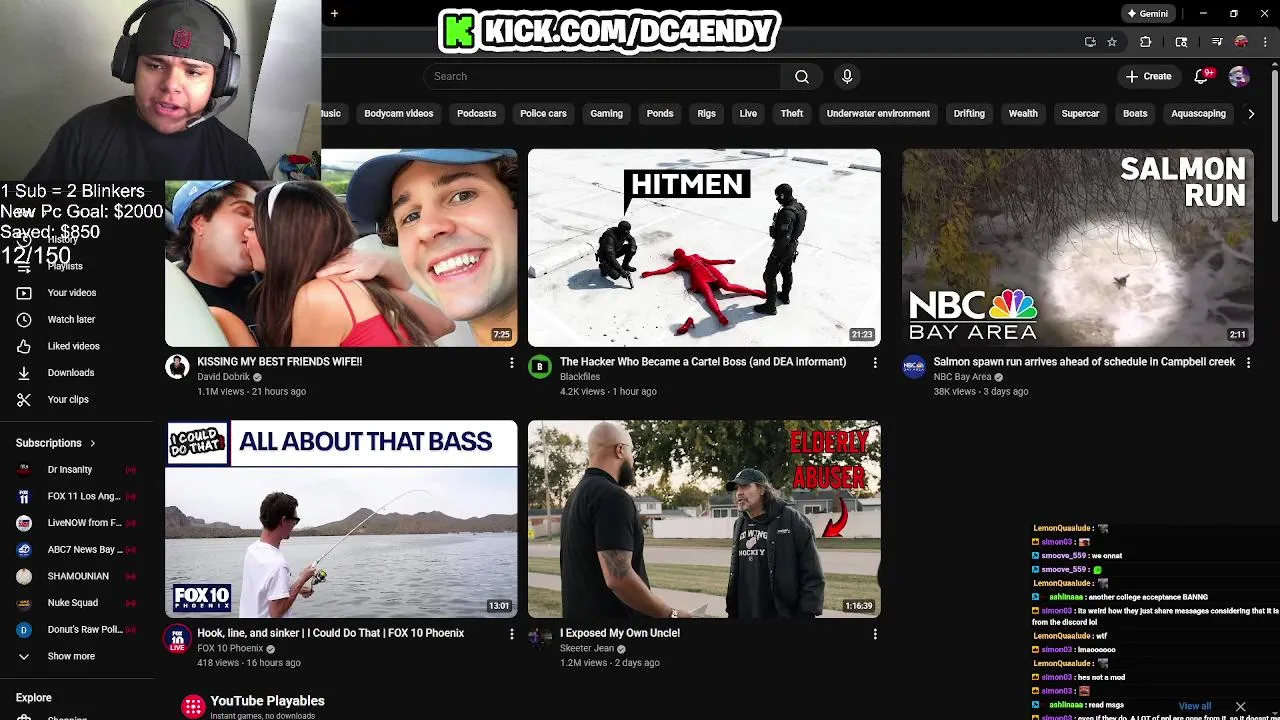Open options for Hook, line, and sinker video

coord(511,633)
